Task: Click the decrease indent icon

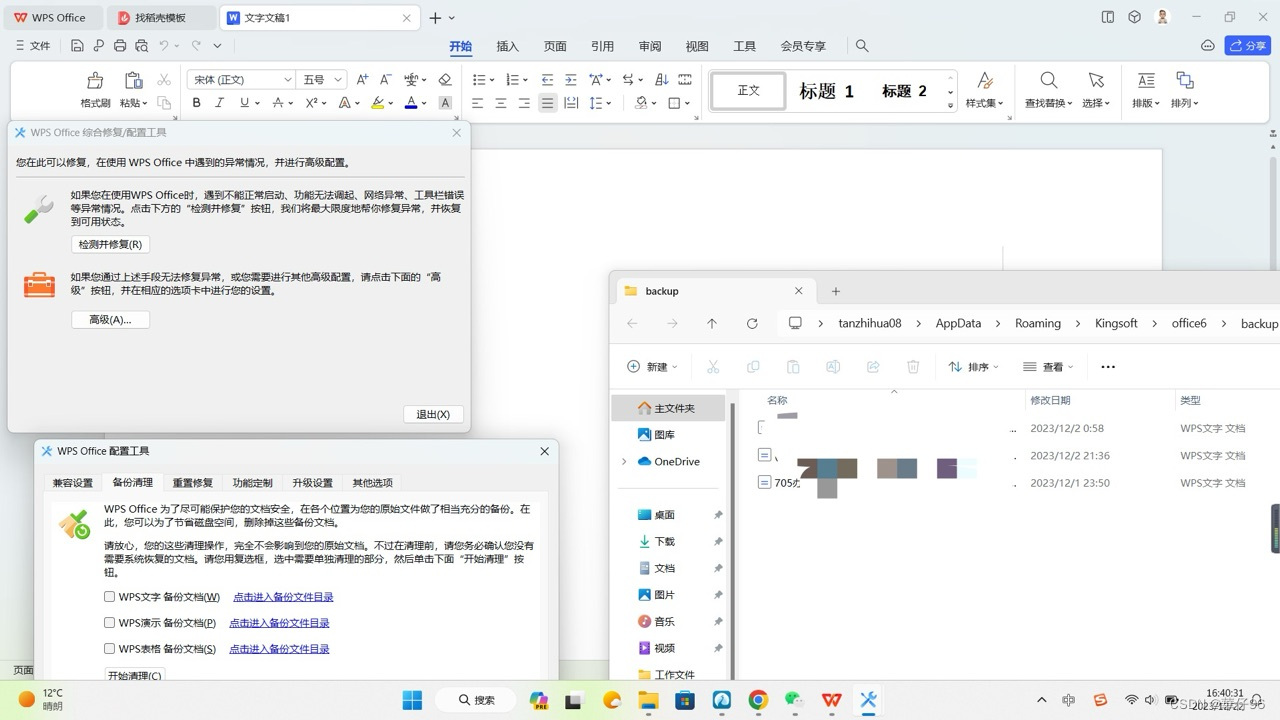Action: [x=547, y=80]
